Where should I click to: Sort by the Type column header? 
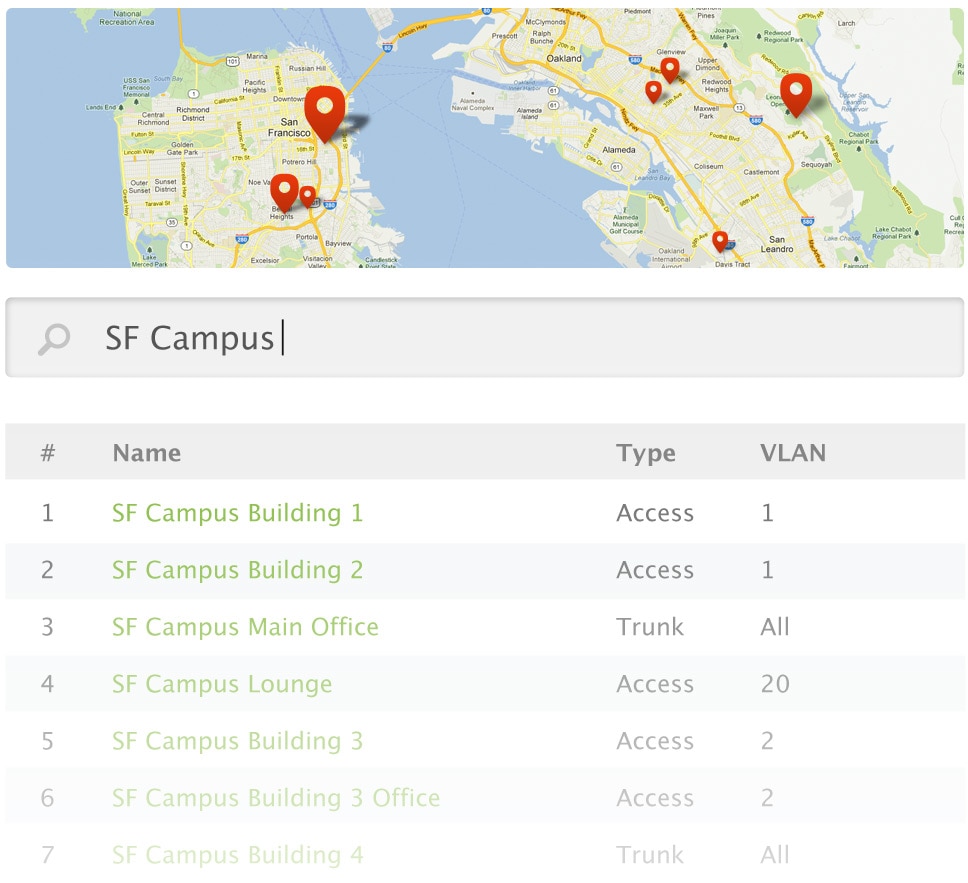646,454
